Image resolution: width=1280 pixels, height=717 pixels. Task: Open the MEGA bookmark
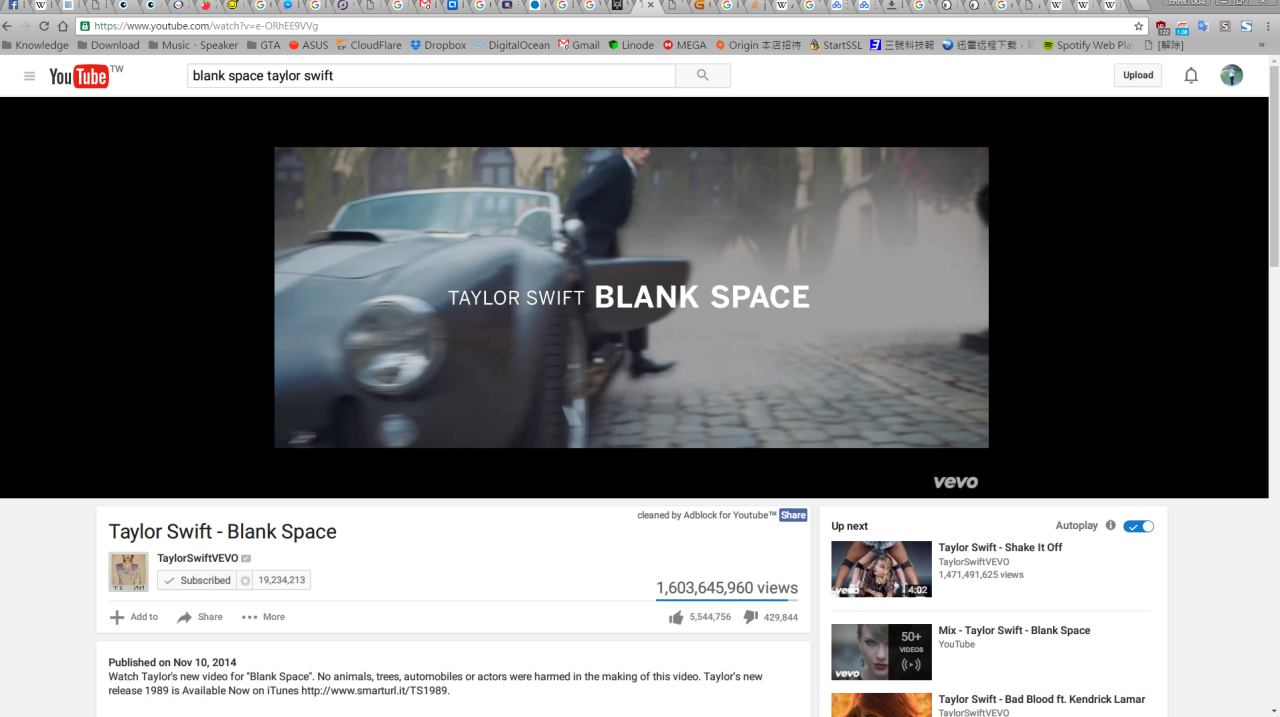click(x=684, y=45)
